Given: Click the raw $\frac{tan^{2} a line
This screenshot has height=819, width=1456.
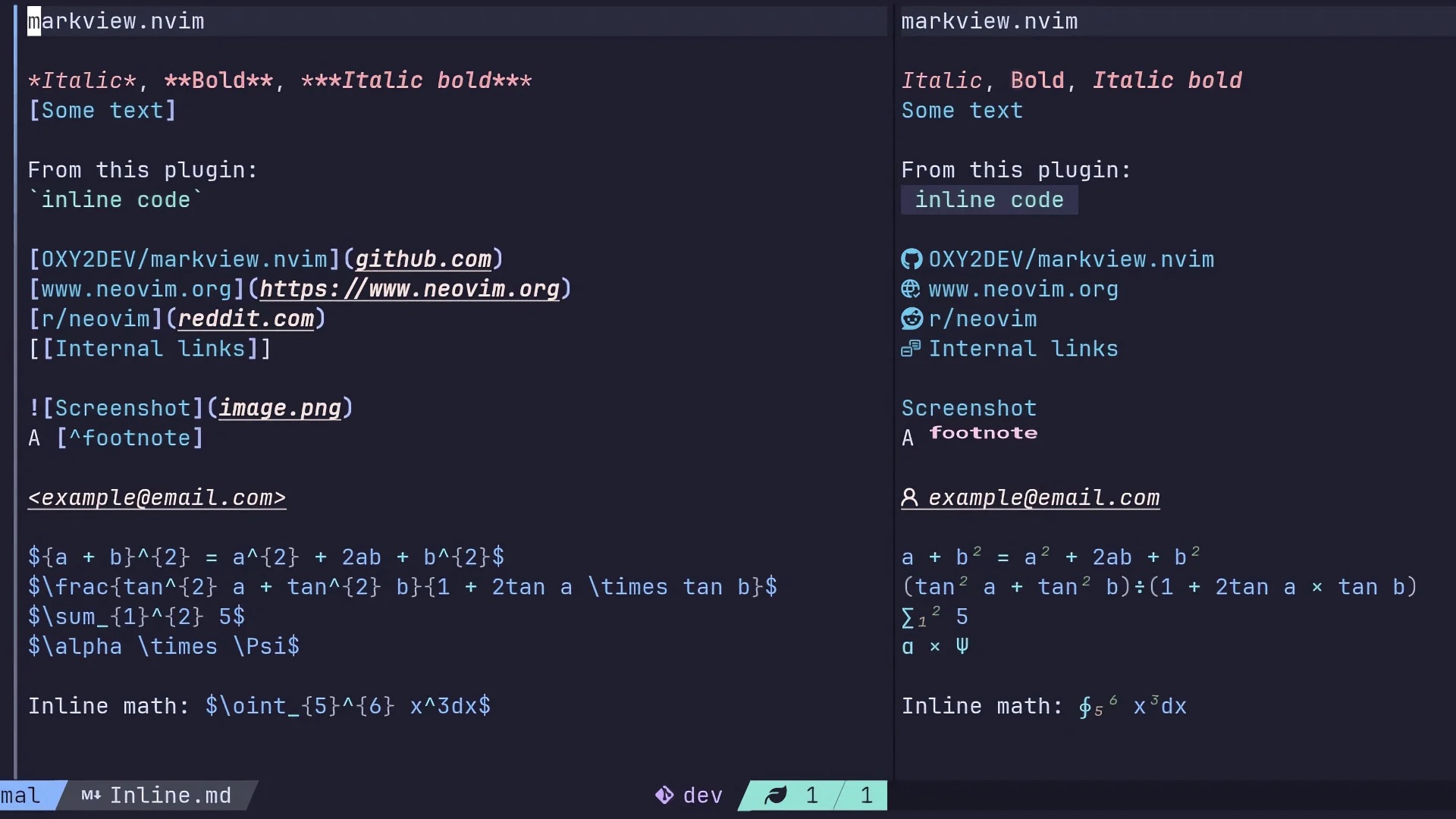Looking at the screenshot, I should [x=403, y=587].
